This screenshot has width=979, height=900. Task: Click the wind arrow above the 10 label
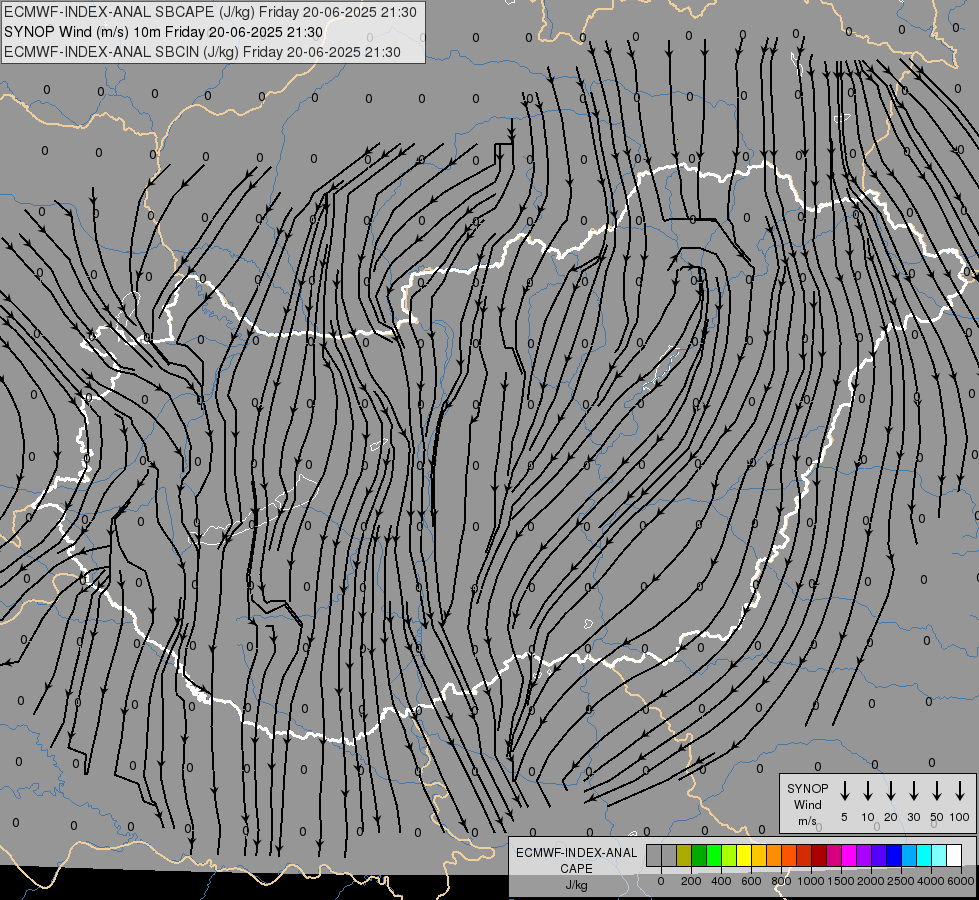point(868,791)
